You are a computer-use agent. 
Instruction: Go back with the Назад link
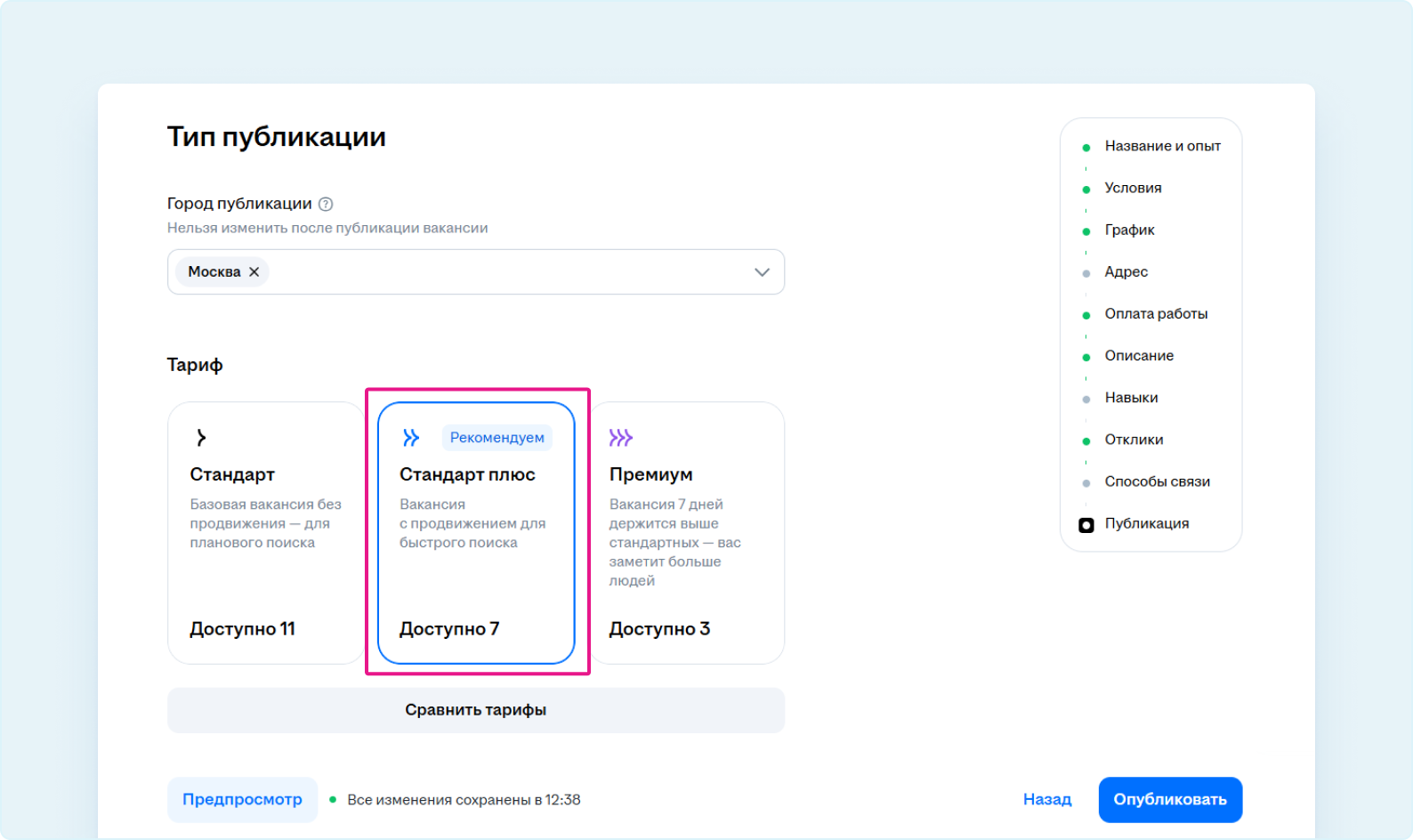pos(1046,799)
